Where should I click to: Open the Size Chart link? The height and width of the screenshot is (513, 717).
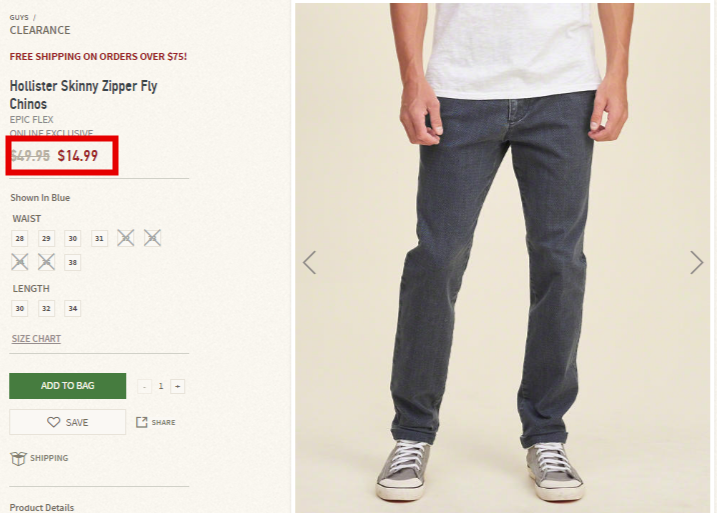(36, 339)
